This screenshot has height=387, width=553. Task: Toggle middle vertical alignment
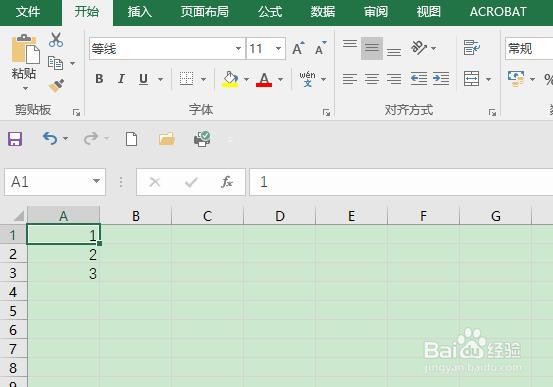point(372,48)
